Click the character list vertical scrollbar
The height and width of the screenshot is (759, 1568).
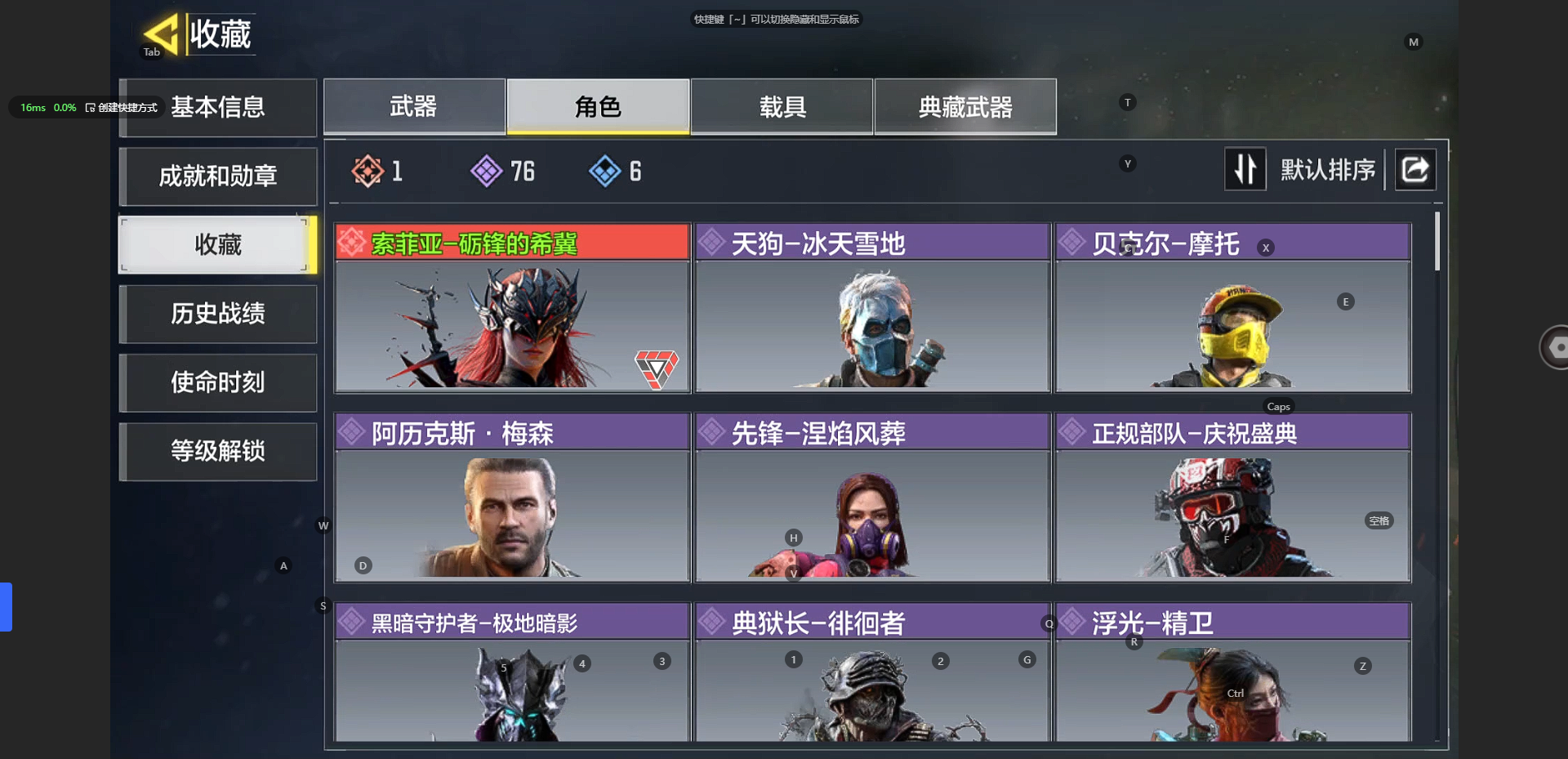click(1437, 242)
